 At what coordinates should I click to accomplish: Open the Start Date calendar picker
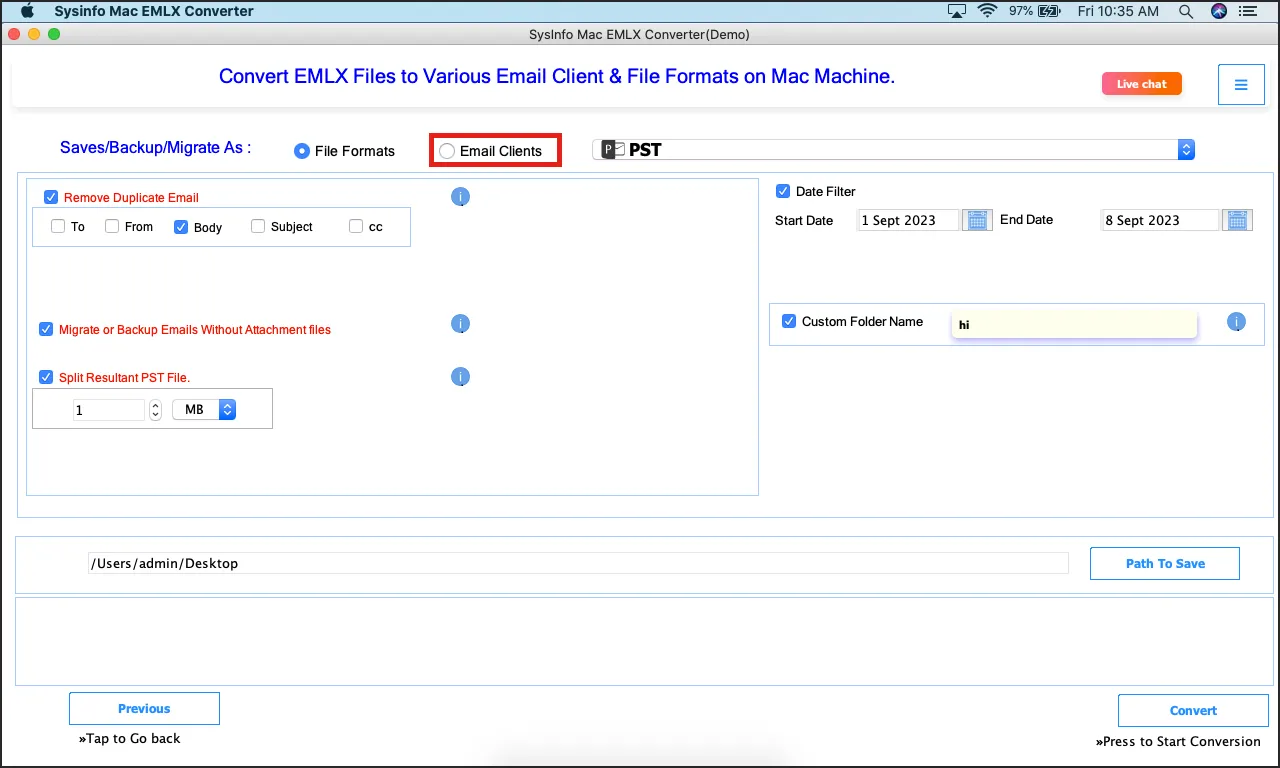click(977, 220)
